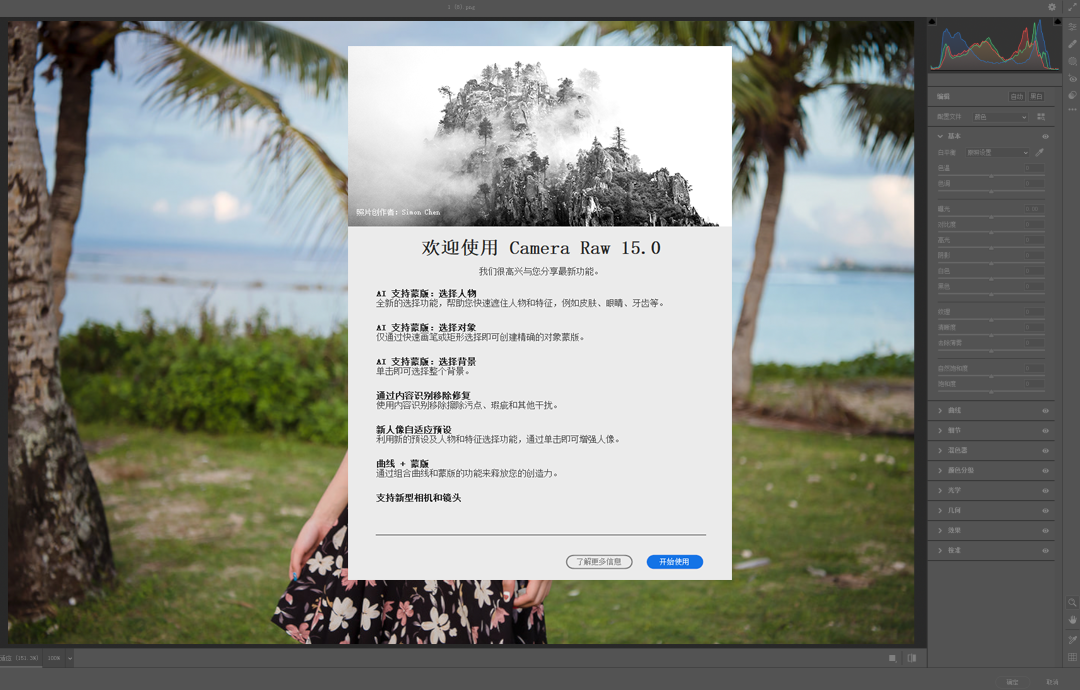Toggle visibility of 基本 panel edits

pyautogui.click(x=1046, y=136)
